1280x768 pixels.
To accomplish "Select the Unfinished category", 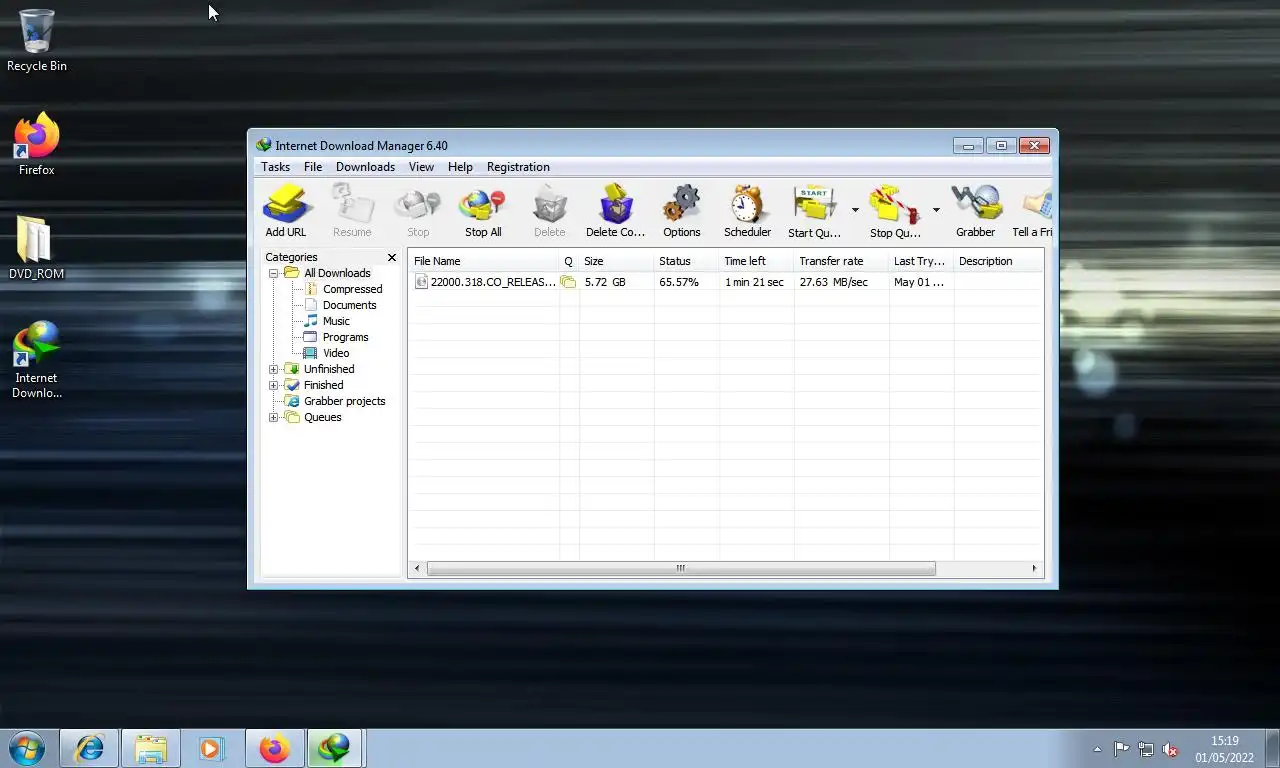I will [x=329, y=369].
